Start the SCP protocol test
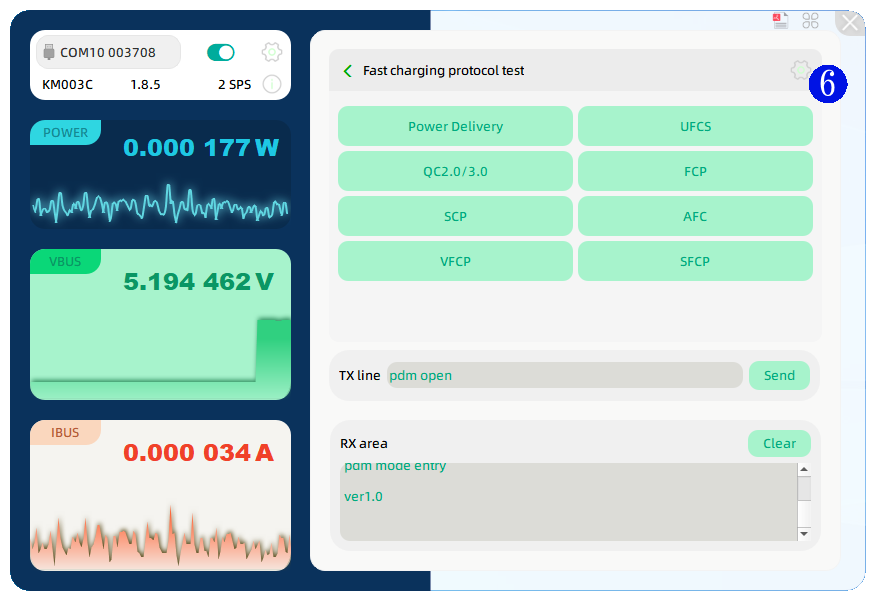875x600 pixels. (455, 216)
